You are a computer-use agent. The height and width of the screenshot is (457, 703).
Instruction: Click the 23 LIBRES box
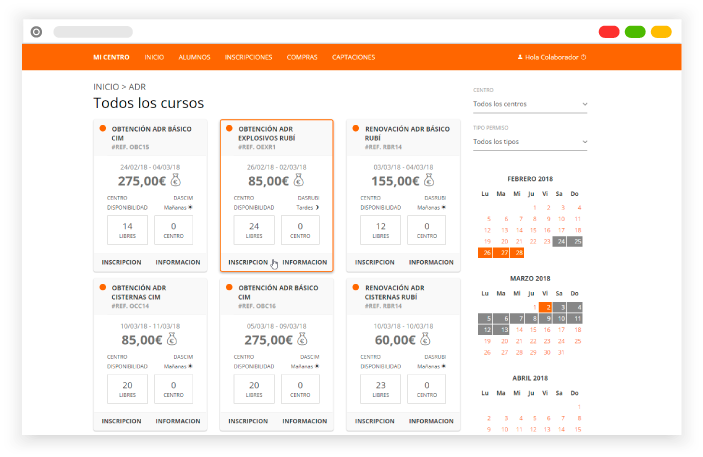point(381,389)
